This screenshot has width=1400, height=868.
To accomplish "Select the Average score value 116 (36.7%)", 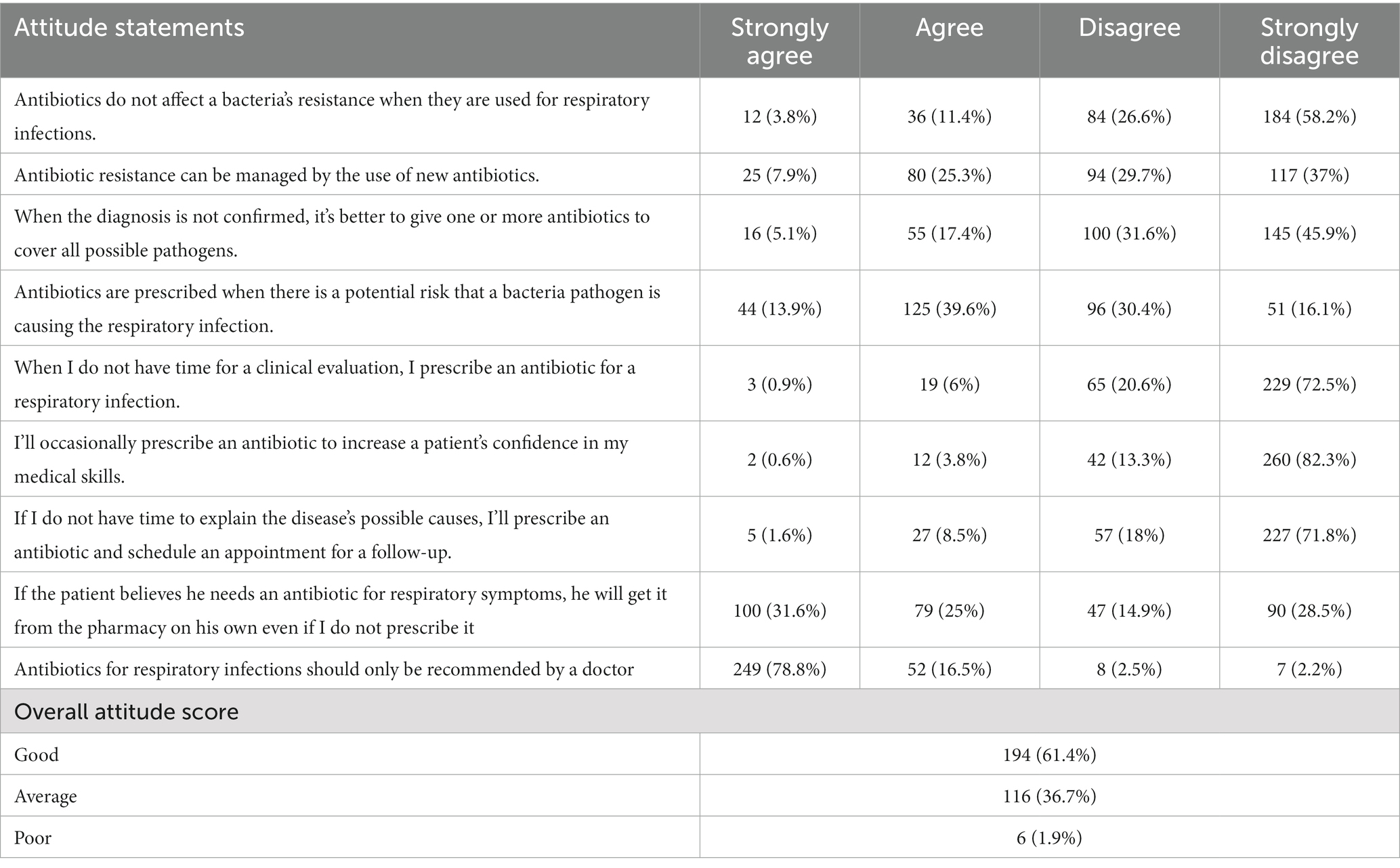I will (1049, 796).
